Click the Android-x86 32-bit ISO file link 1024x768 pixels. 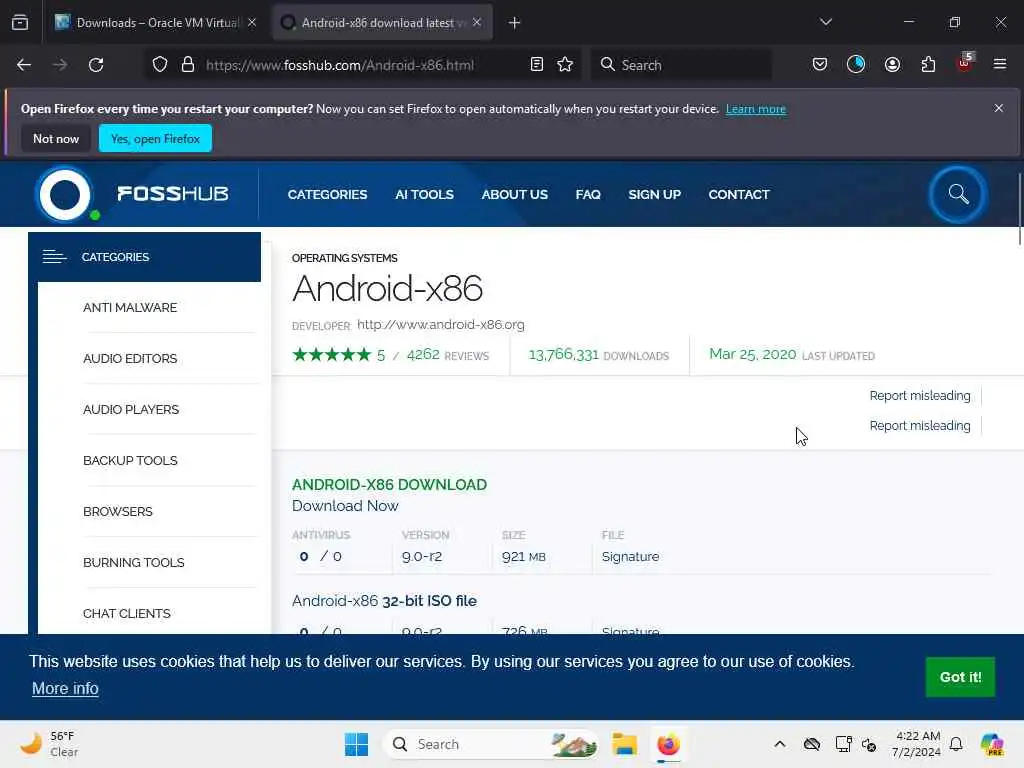[384, 601]
